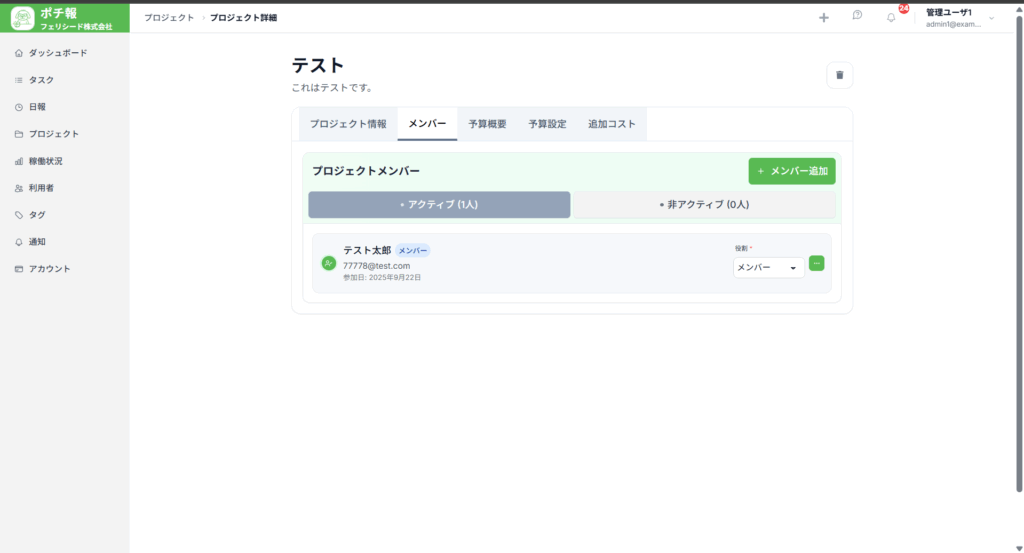Open the 予算概要 tab
Viewport: 1024px width, 553px height.
[487, 124]
